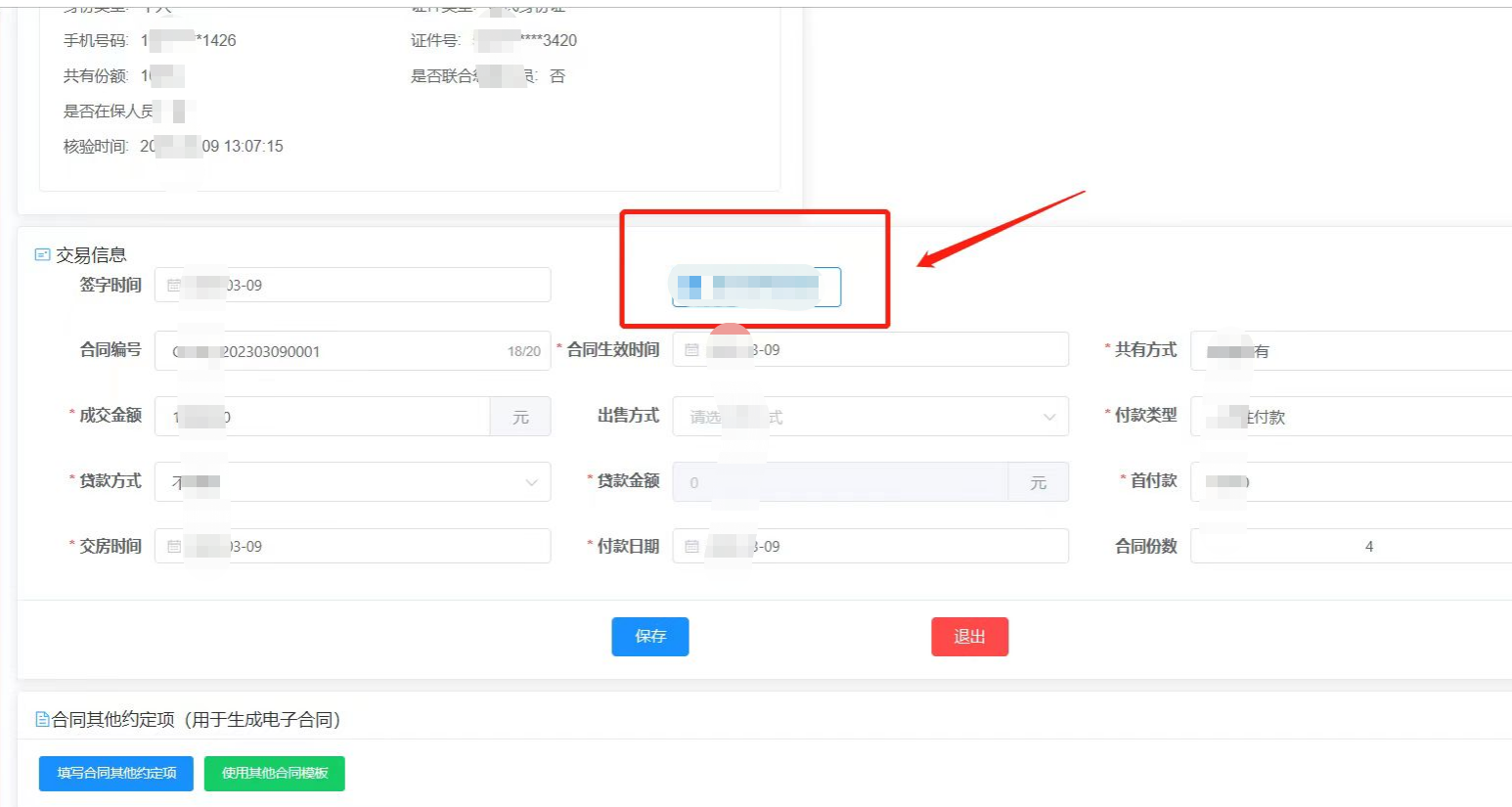Click the 交易信息 section icon
1512x807 pixels.
[x=42, y=255]
